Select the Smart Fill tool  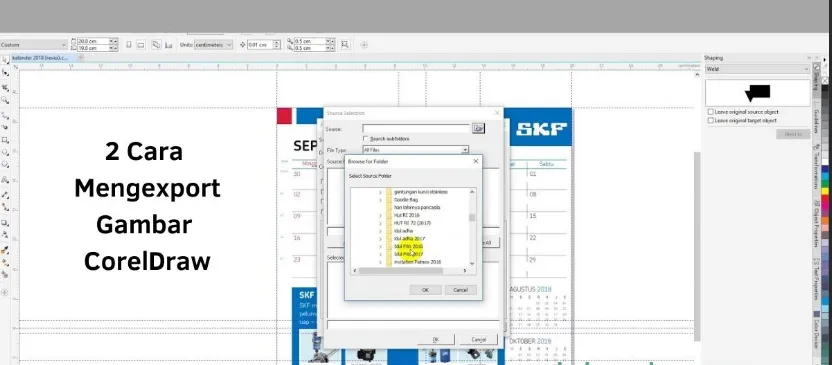tap(6, 274)
